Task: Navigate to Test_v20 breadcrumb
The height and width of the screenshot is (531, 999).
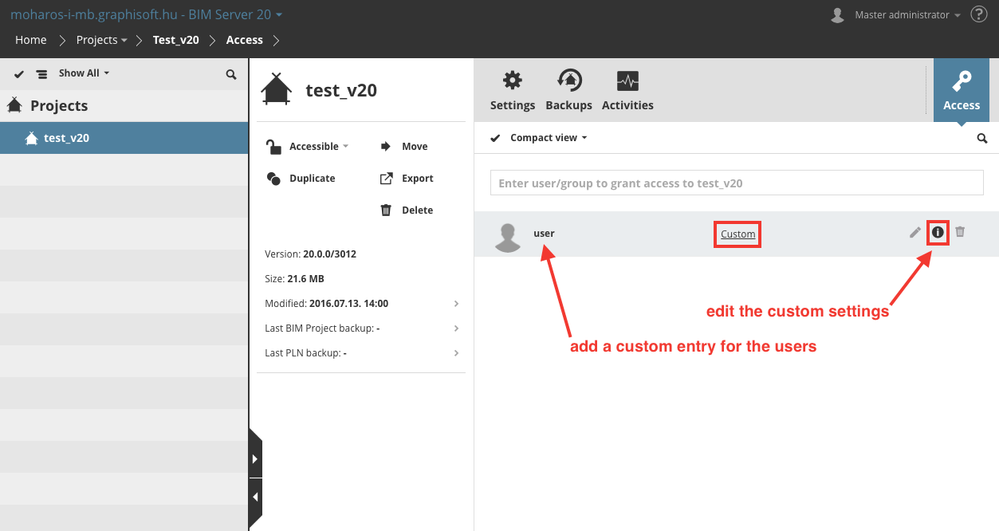Action: [x=176, y=40]
